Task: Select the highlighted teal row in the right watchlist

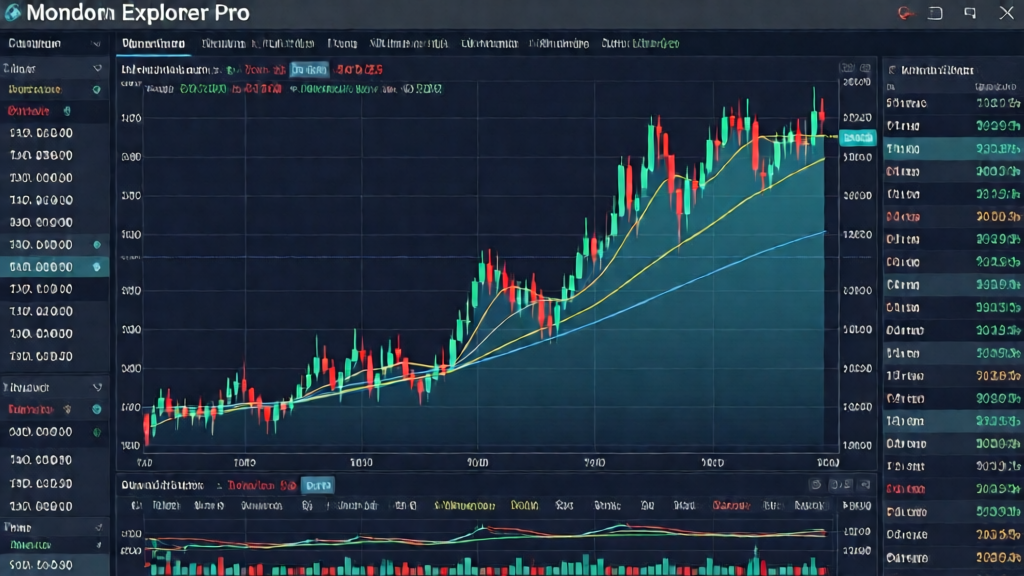Action: click(x=950, y=148)
